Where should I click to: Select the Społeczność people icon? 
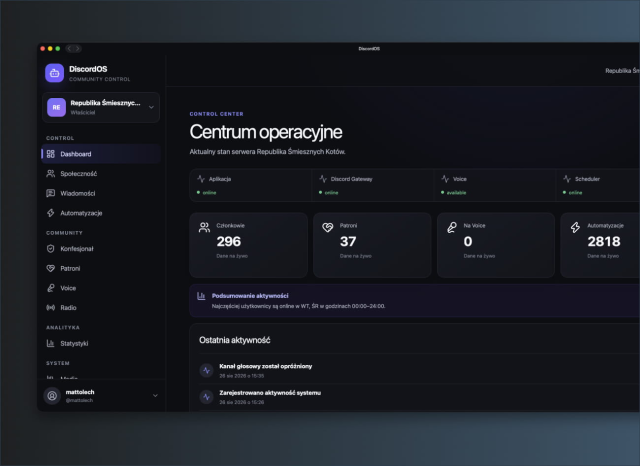51,173
